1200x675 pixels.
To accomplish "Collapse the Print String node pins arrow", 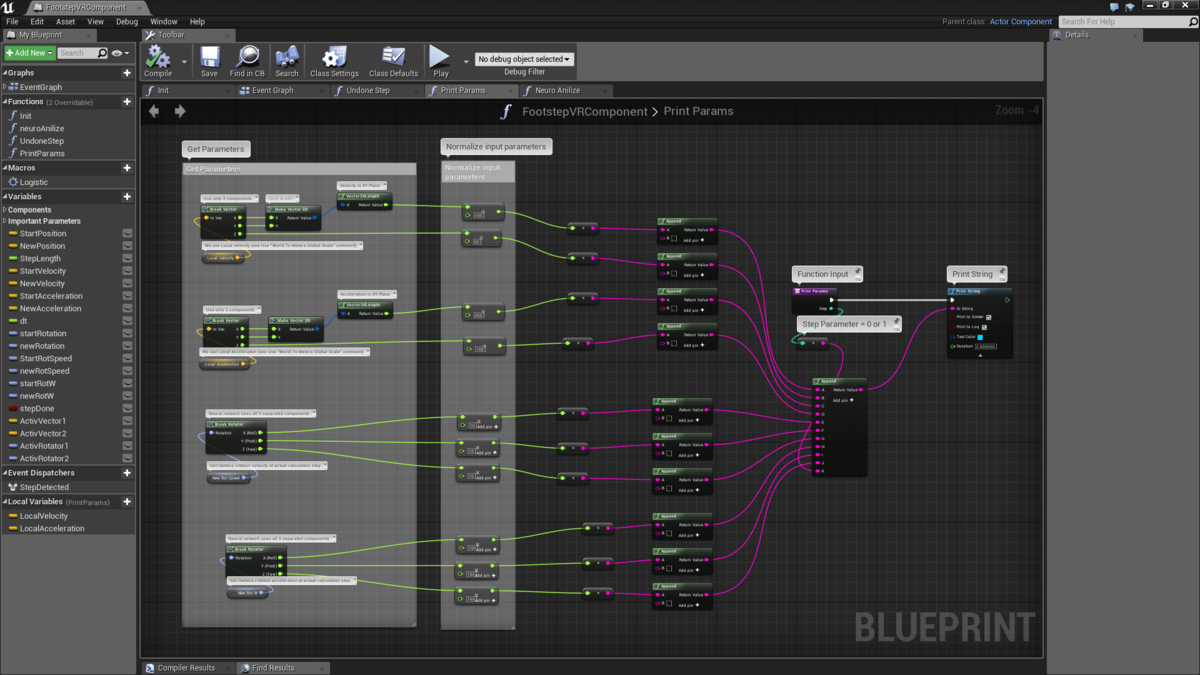I will [980, 355].
